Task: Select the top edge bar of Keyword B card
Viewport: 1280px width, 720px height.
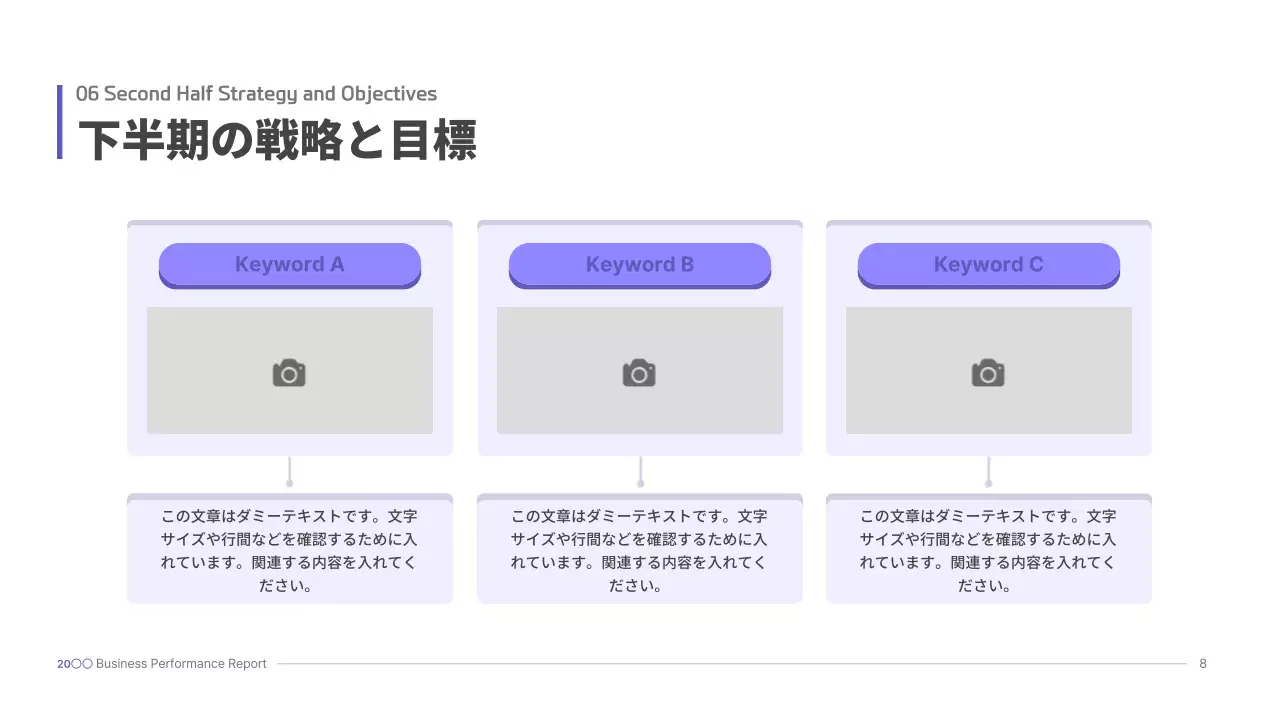Action: [639, 224]
